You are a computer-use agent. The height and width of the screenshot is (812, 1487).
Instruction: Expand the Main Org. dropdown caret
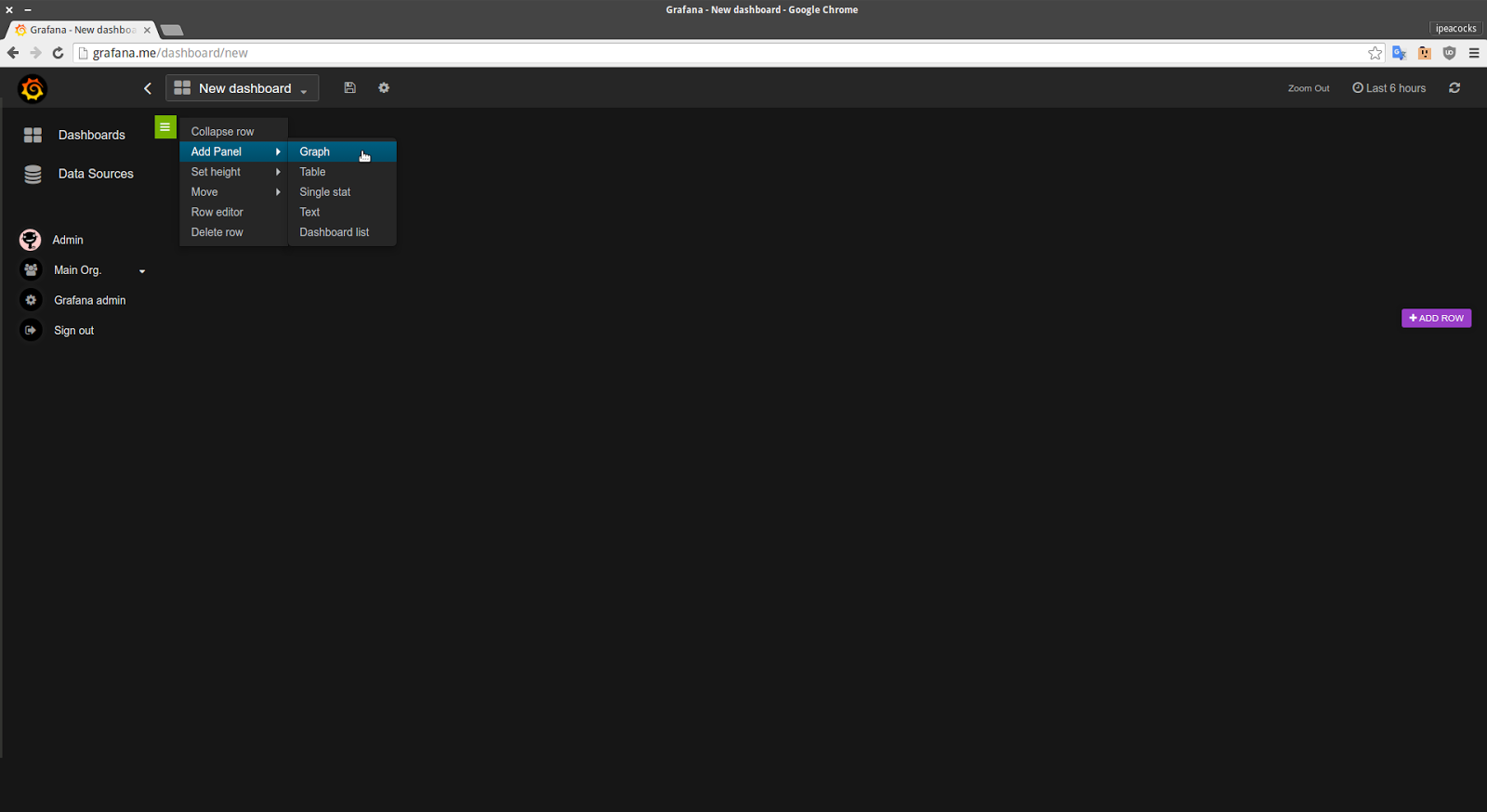point(142,271)
